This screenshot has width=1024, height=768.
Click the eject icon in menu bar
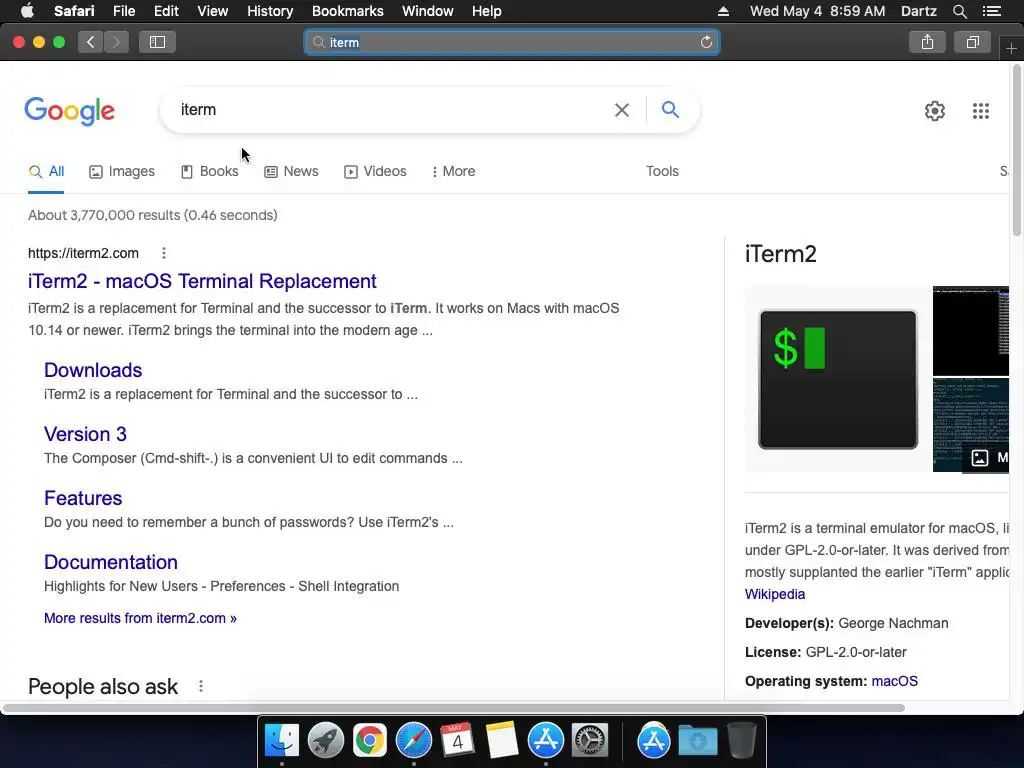pos(723,11)
